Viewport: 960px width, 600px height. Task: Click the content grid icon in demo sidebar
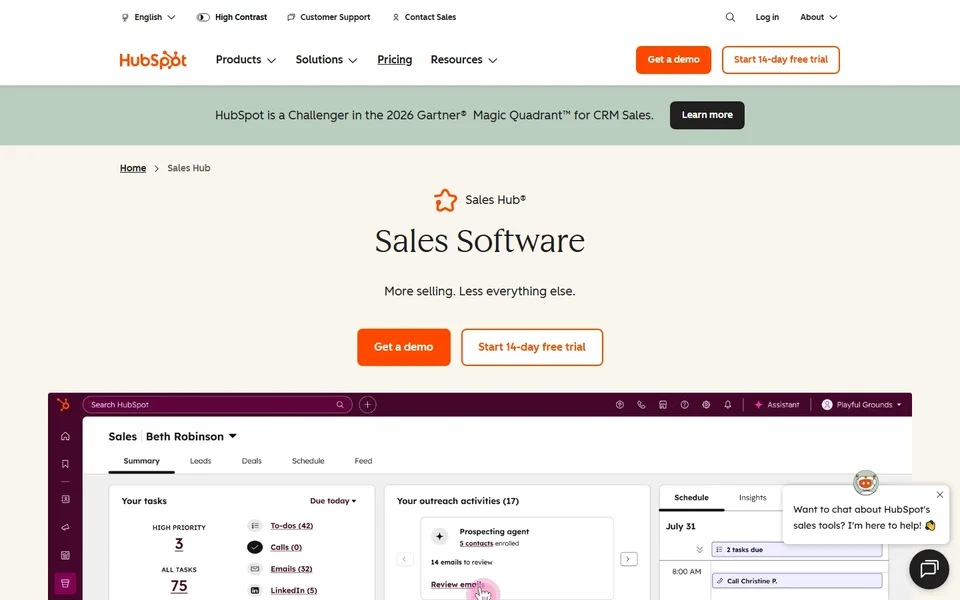click(x=66, y=555)
